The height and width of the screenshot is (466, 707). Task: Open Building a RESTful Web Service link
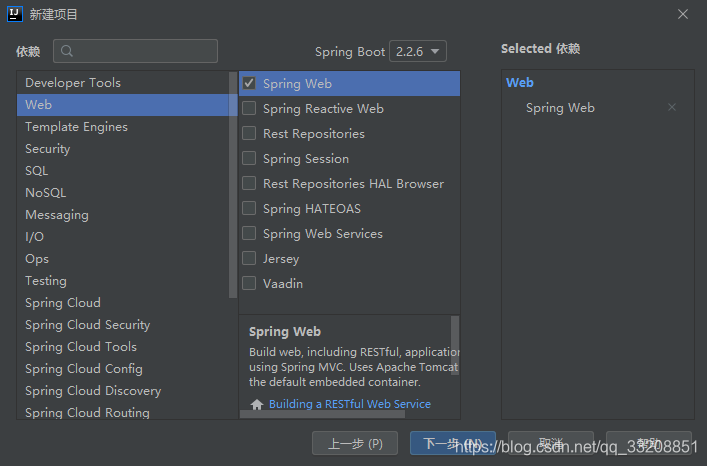coord(350,404)
